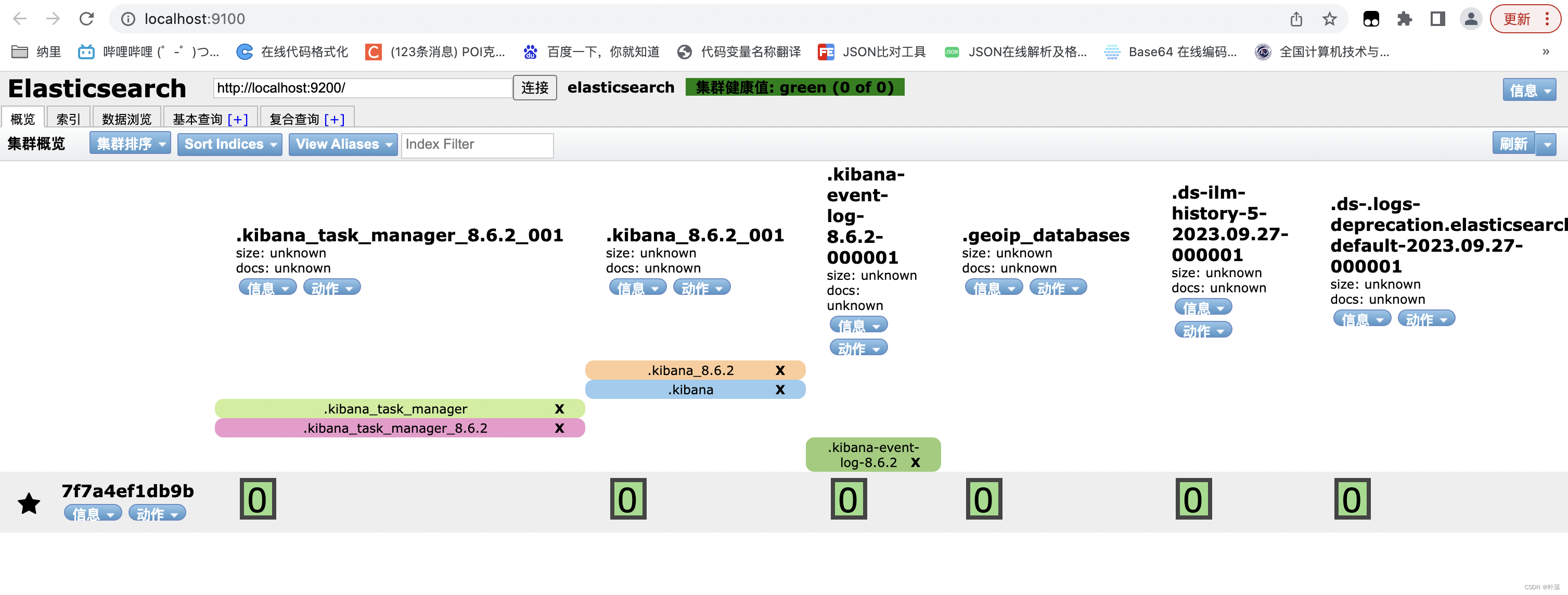Open the refresh interval dropdown arrow
Screen dimensions: 1568x595
1546,145
